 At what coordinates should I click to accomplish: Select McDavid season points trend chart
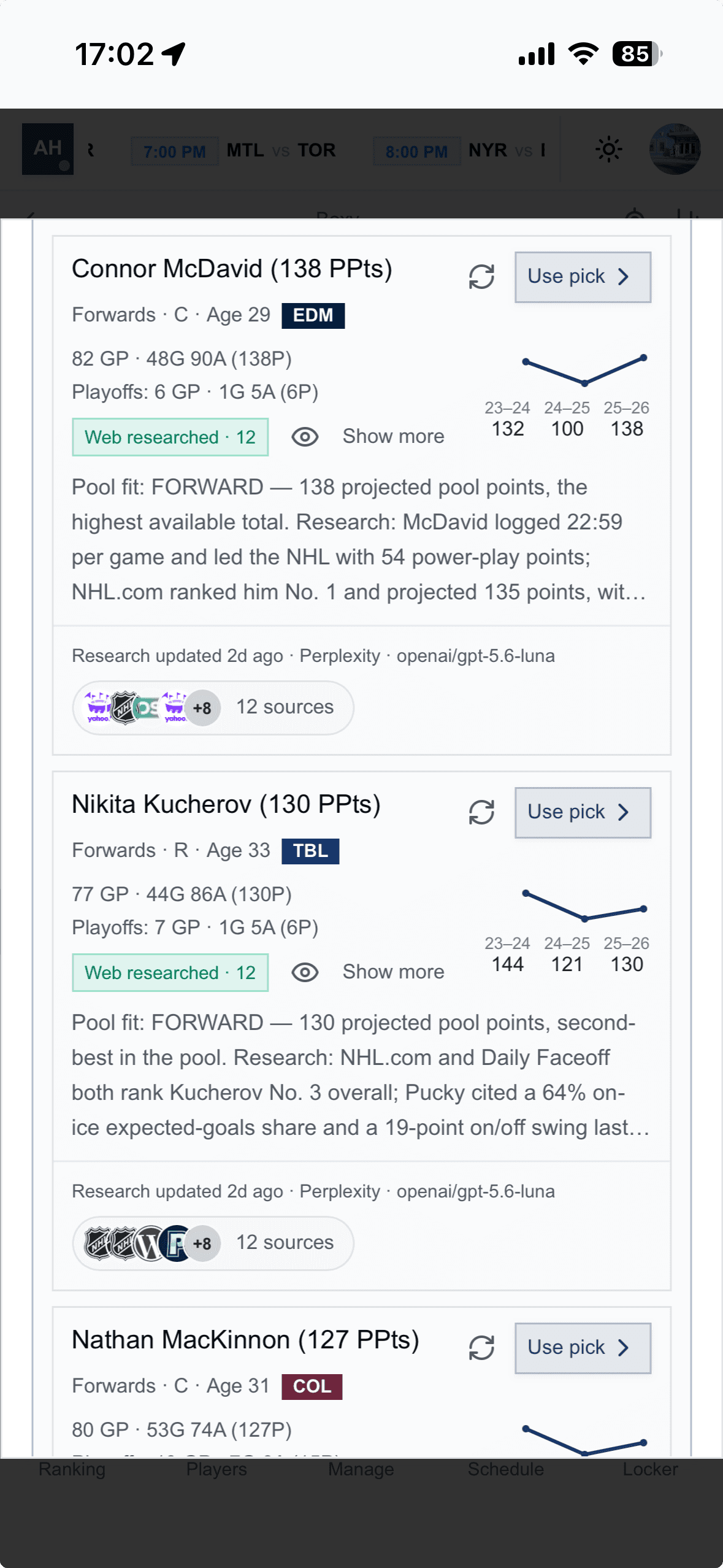point(567,396)
